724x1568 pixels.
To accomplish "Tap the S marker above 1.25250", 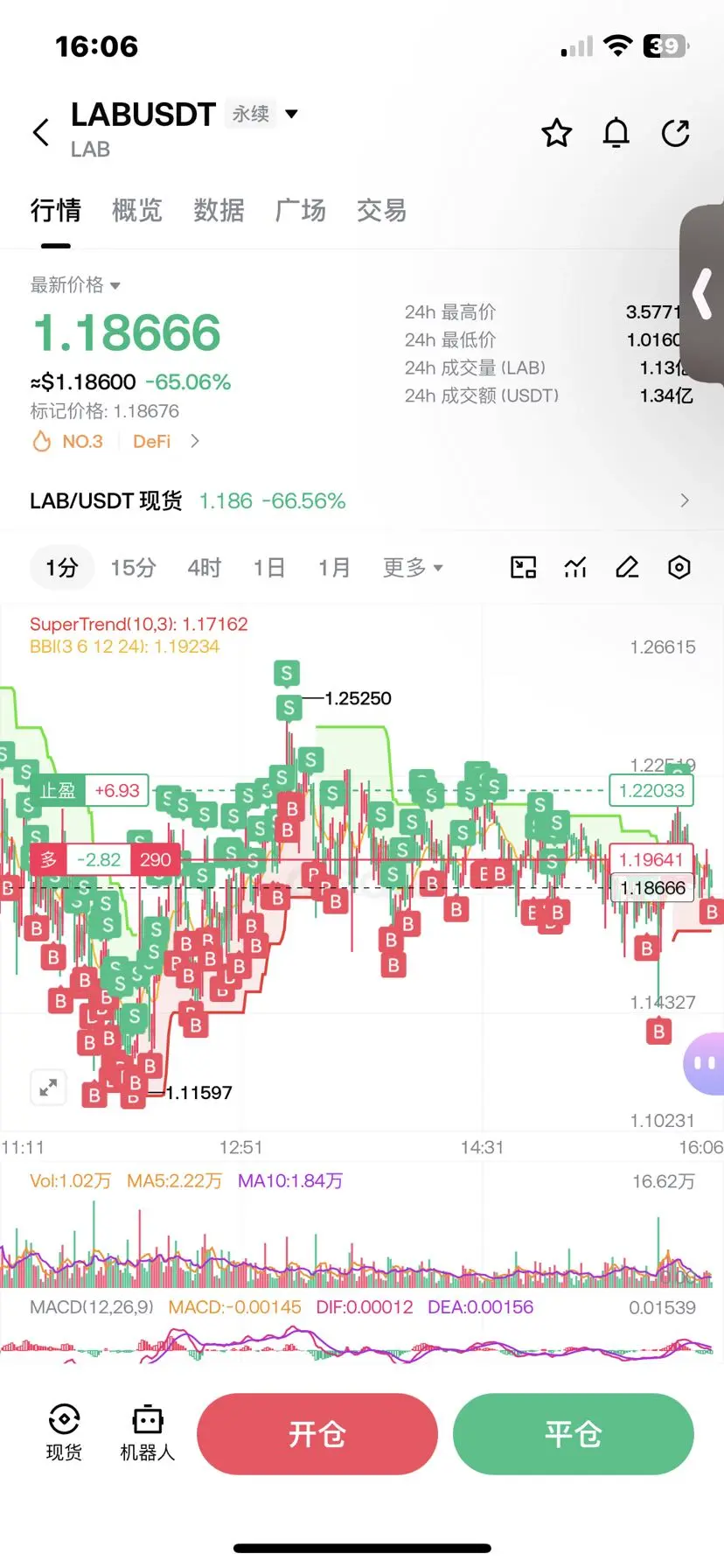I will (287, 673).
